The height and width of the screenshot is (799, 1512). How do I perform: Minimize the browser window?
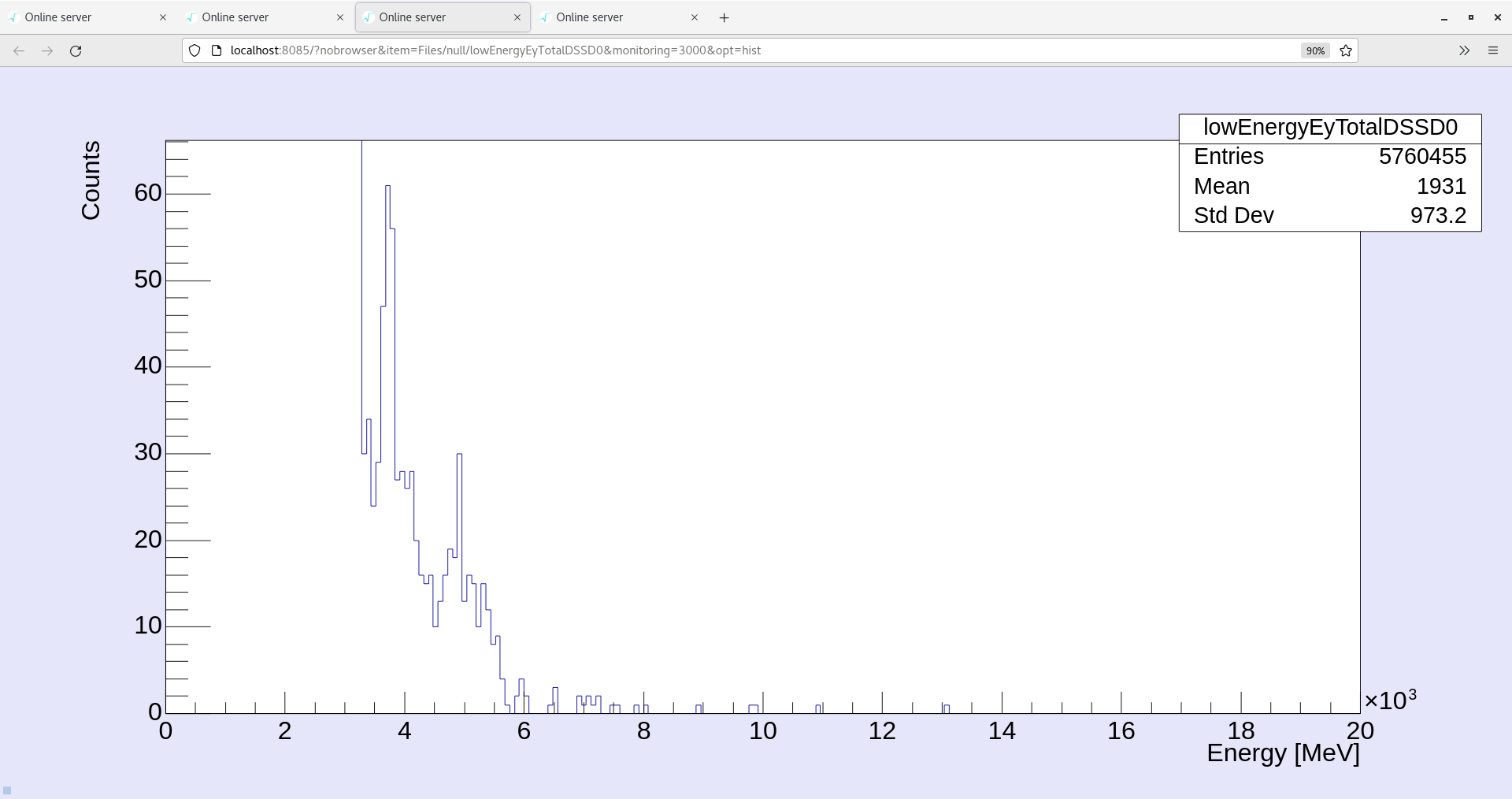coord(1444,17)
